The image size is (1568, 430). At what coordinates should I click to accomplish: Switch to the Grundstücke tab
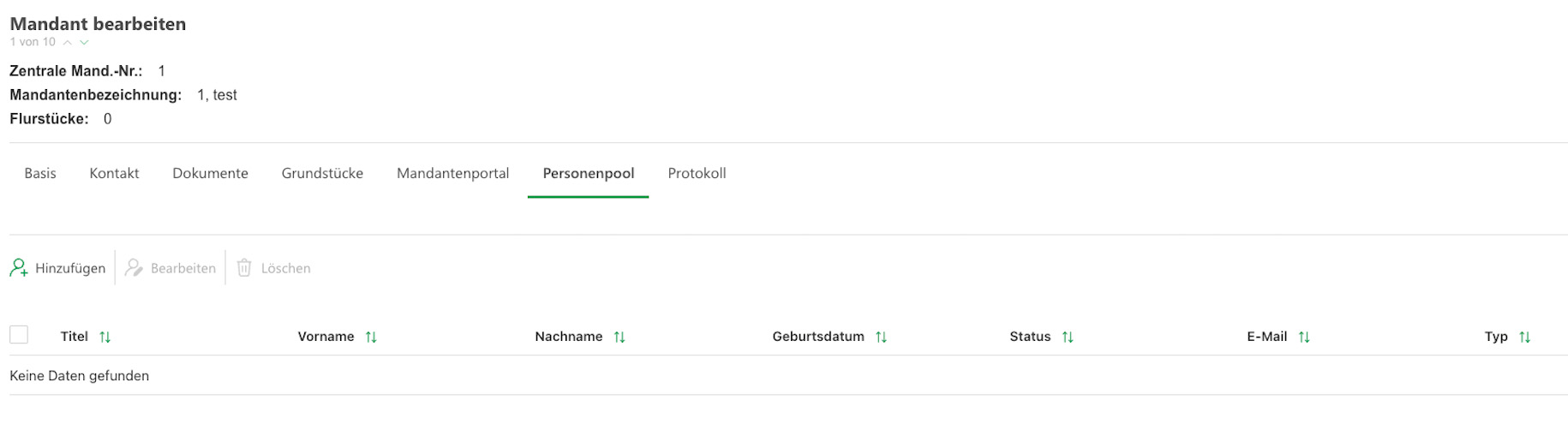322,174
